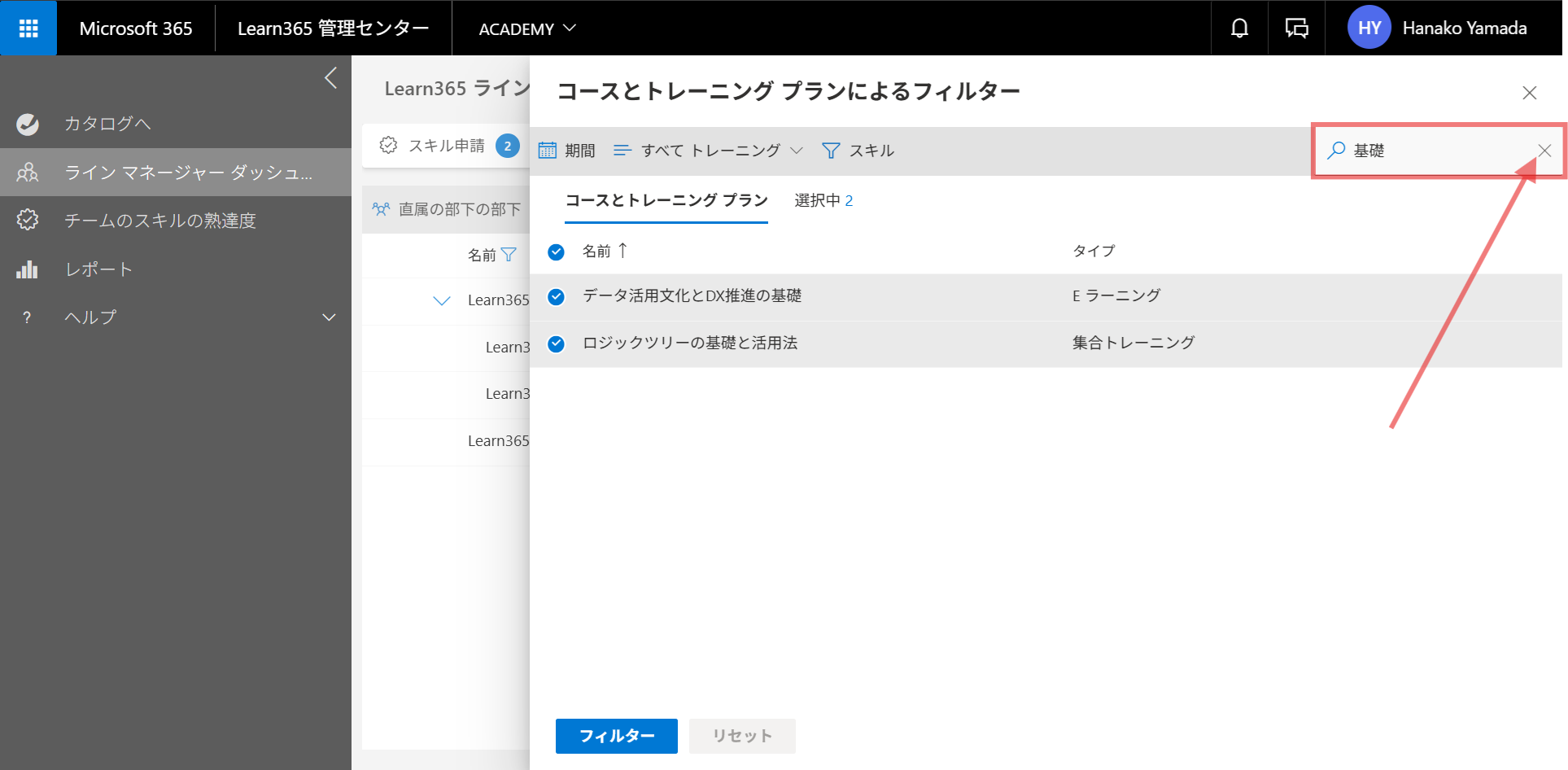Open ライン マネージャー ダッシュボード menu item
This screenshot has height=770, width=1568.
(x=176, y=173)
